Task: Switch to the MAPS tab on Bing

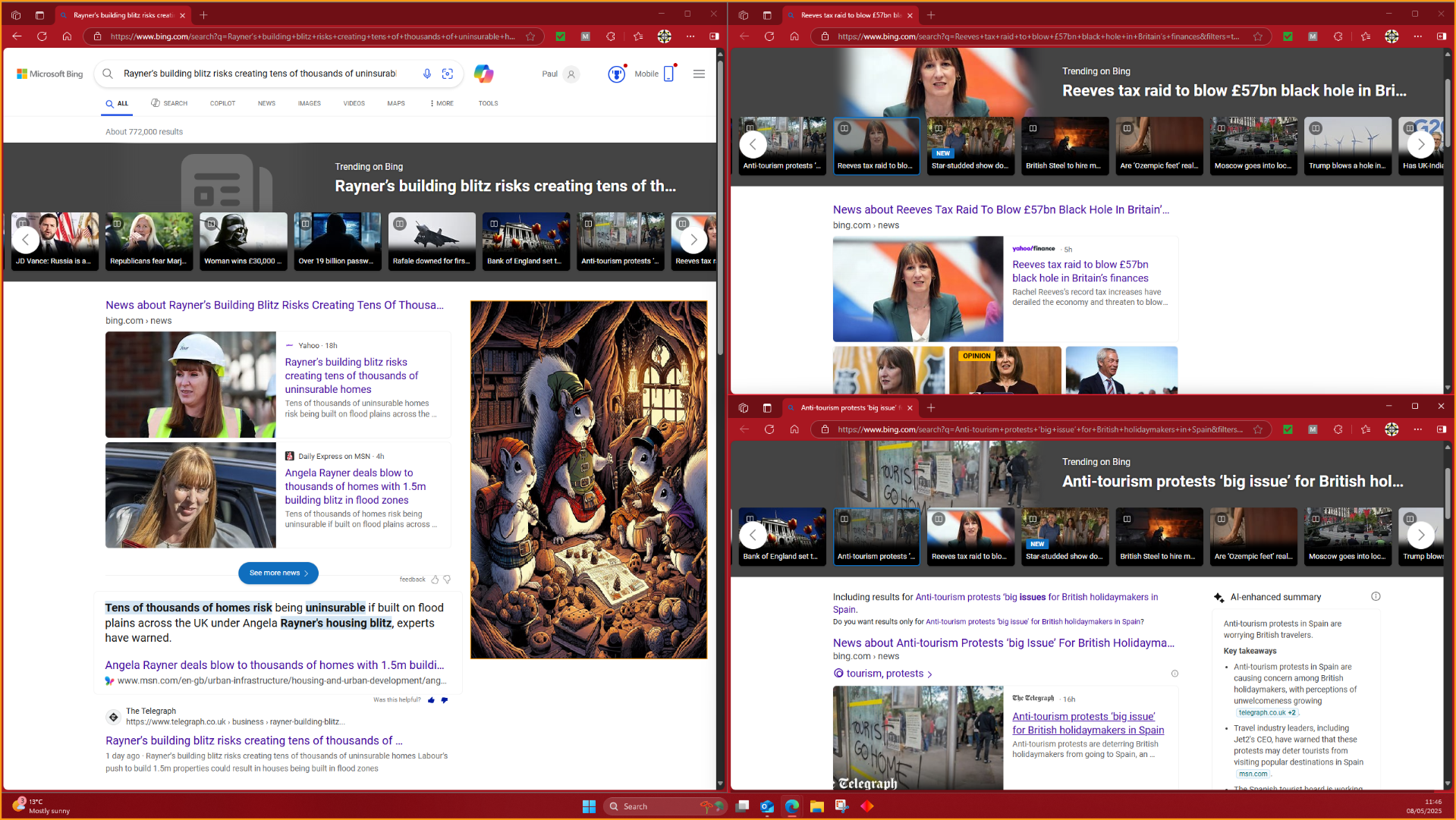Action: (396, 103)
